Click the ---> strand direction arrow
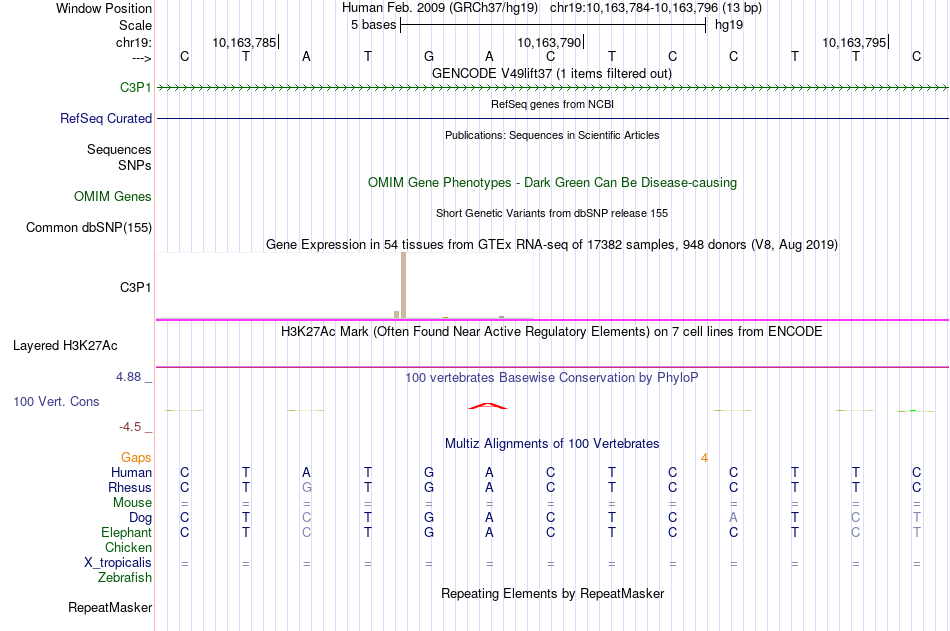Image resolution: width=950 pixels, height=631 pixels. point(142,58)
